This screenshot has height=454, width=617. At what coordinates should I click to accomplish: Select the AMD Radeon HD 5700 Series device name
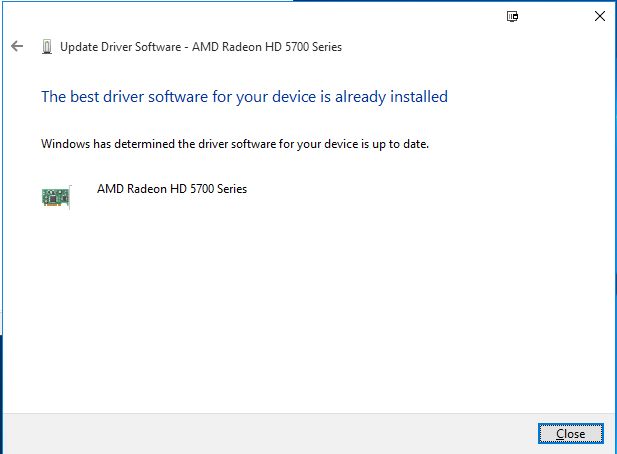[x=172, y=189]
